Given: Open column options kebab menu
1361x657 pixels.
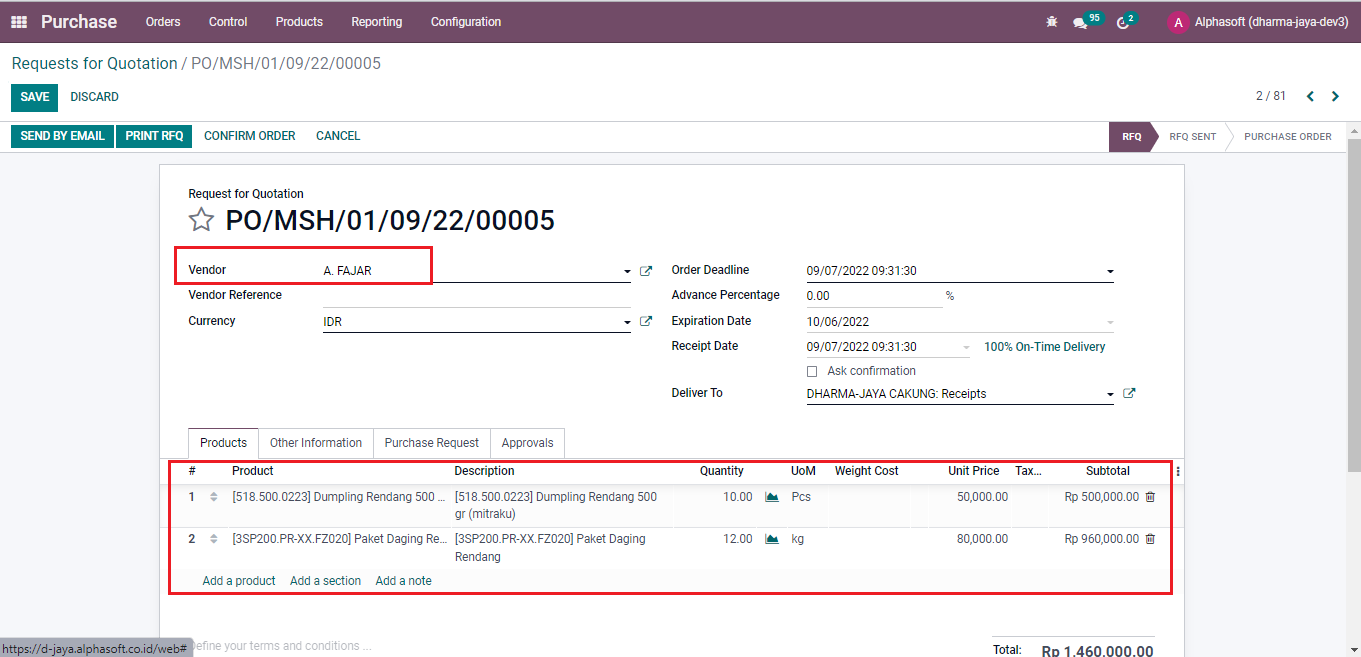Looking at the screenshot, I should pyautogui.click(x=1178, y=472).
